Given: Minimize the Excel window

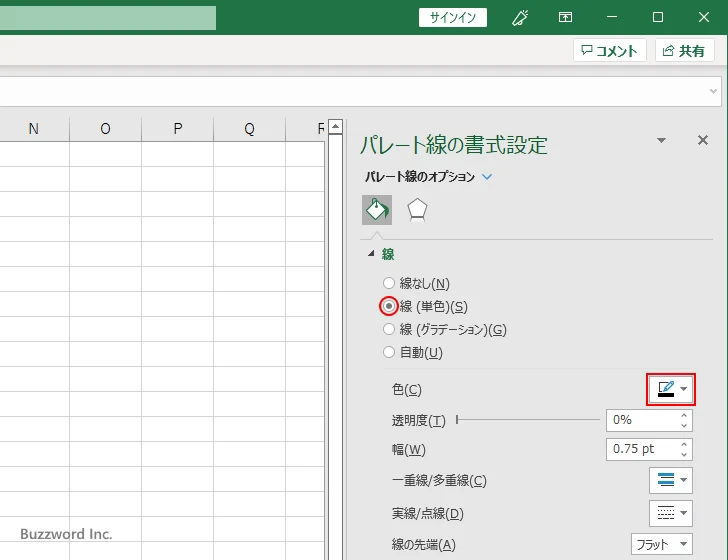Looking at the screenshot, I should (612, 18).
